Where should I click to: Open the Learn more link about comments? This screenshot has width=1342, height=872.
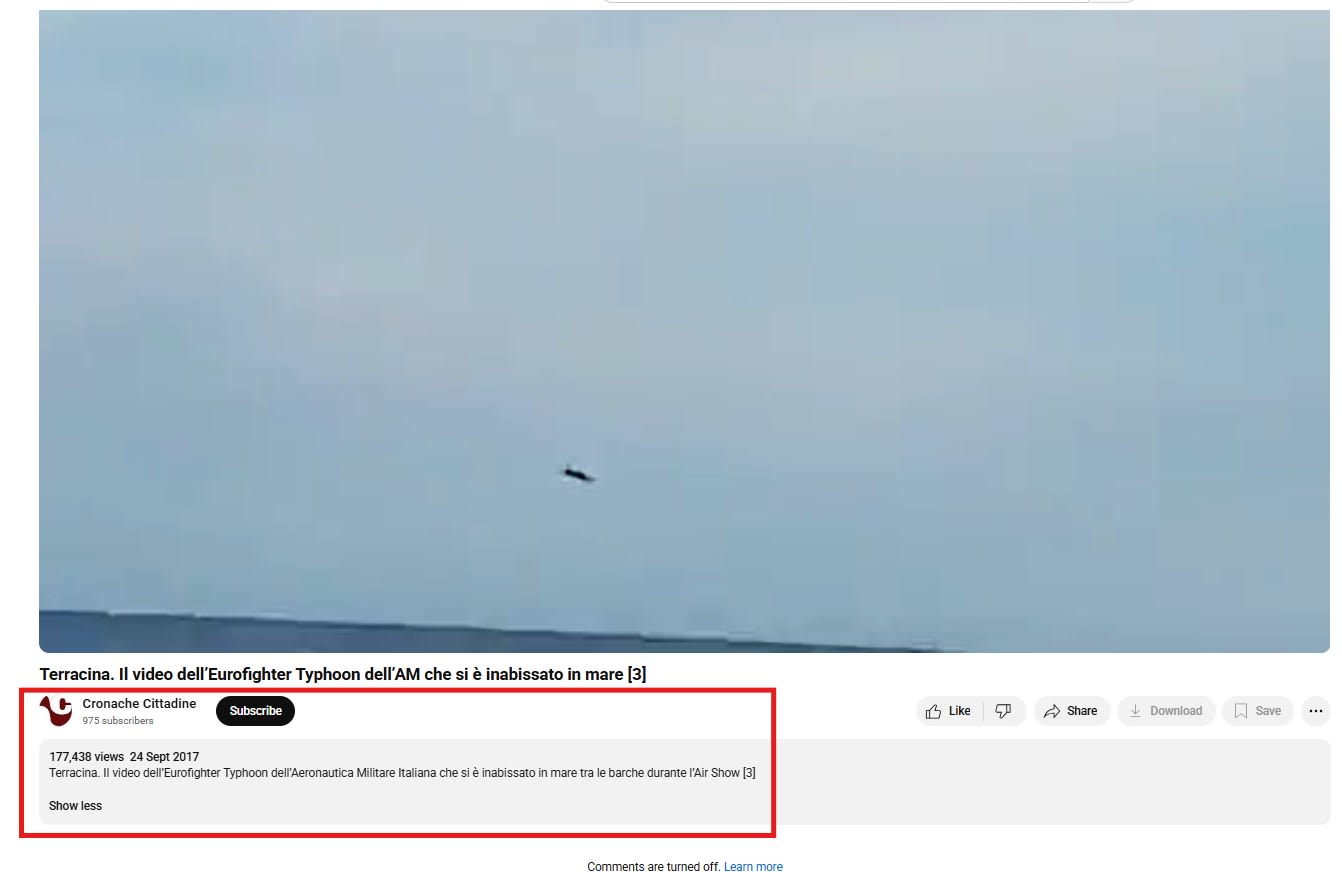pos(753,867)
